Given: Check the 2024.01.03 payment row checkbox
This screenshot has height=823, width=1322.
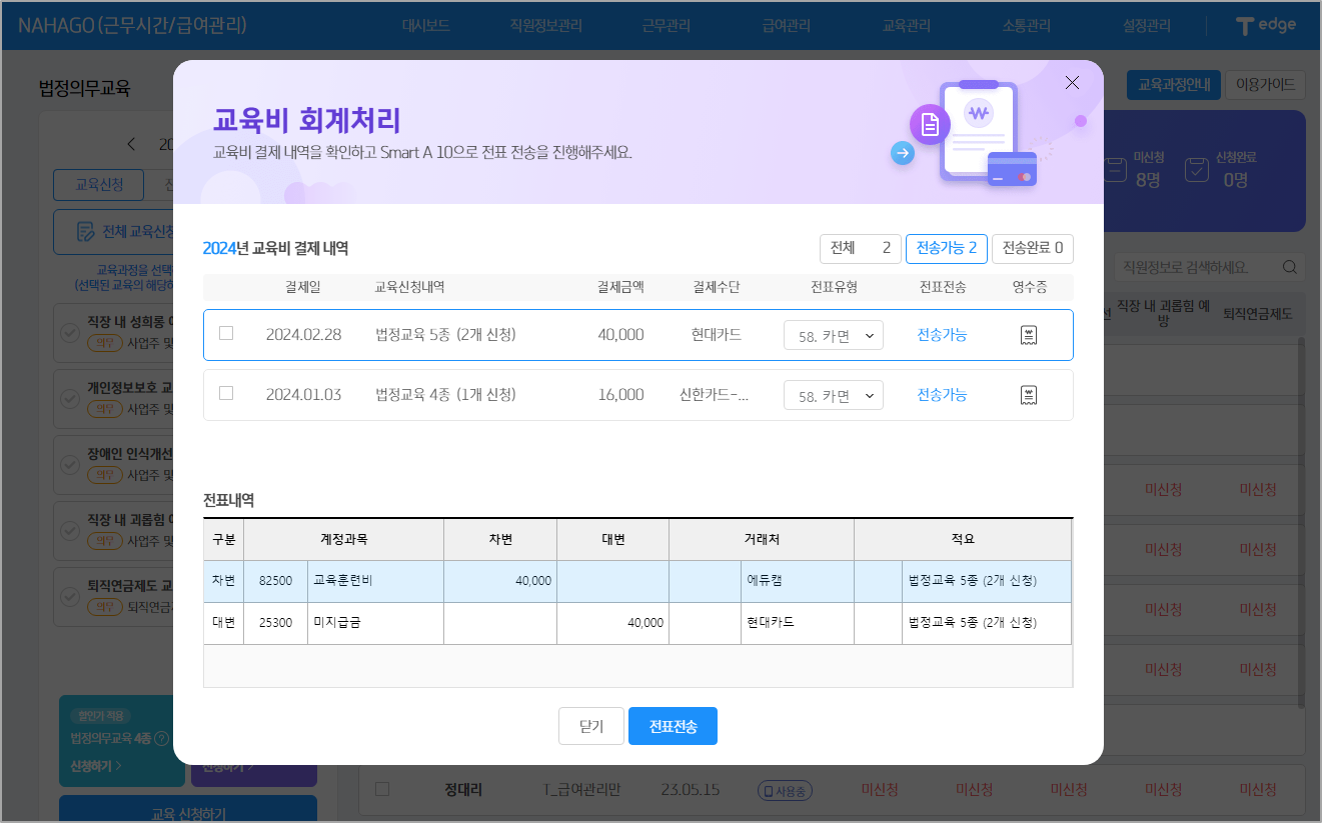Looking at the screenshot, I should (226, 393).
